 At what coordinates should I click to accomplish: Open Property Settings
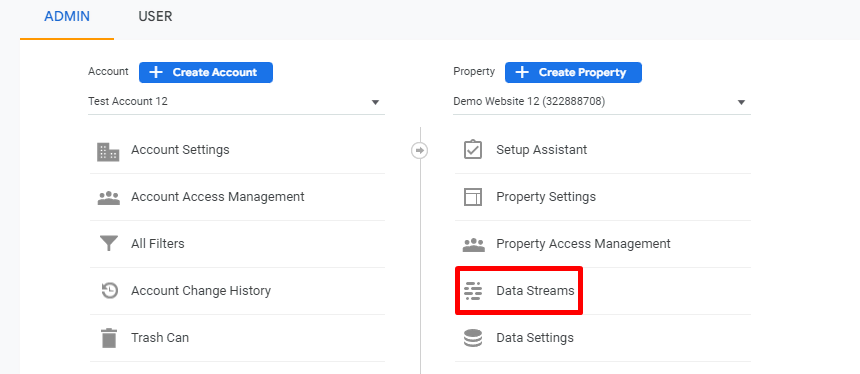coord(603,197)
